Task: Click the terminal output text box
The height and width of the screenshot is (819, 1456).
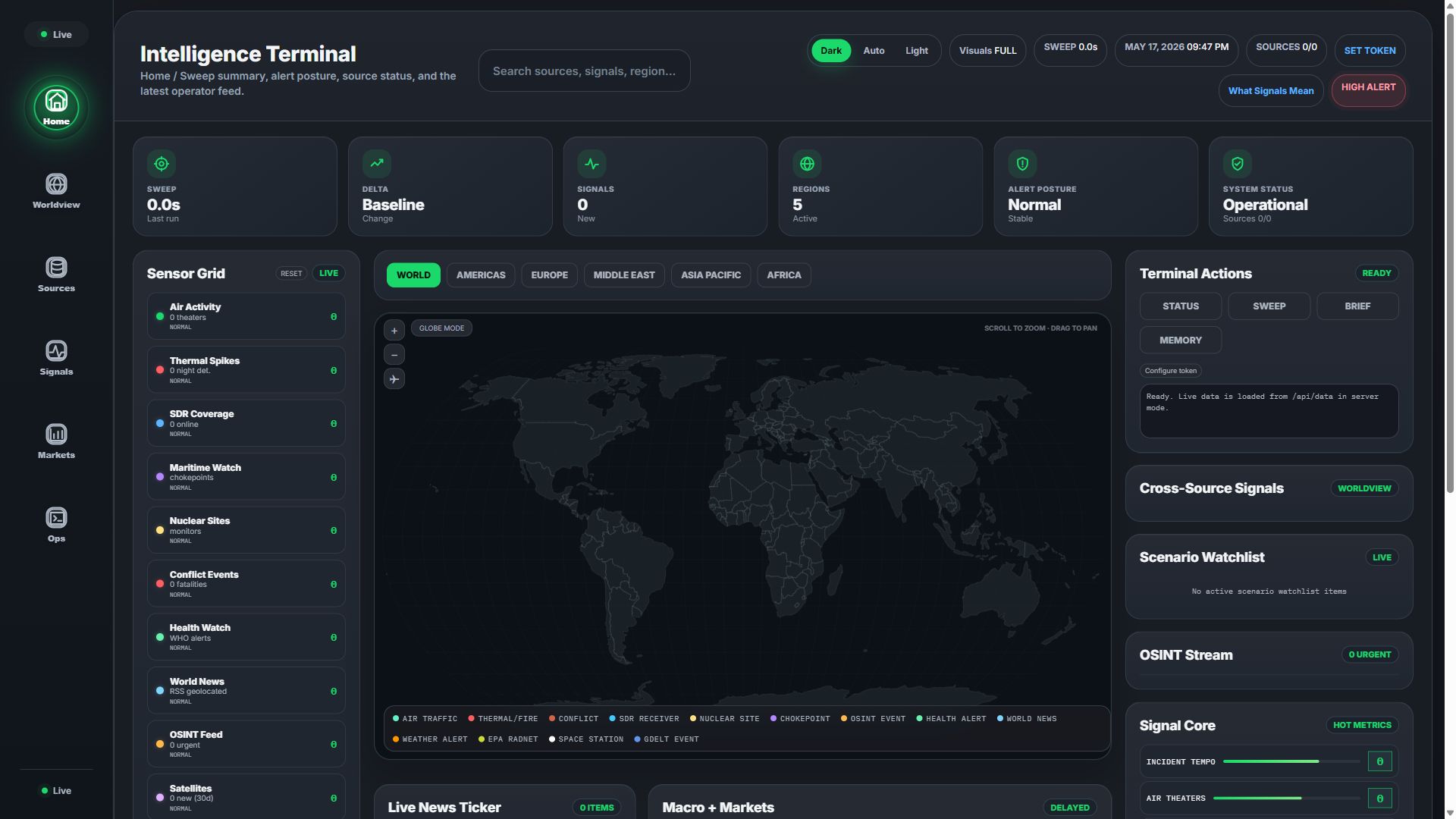Action: [x=1269, y=411]
